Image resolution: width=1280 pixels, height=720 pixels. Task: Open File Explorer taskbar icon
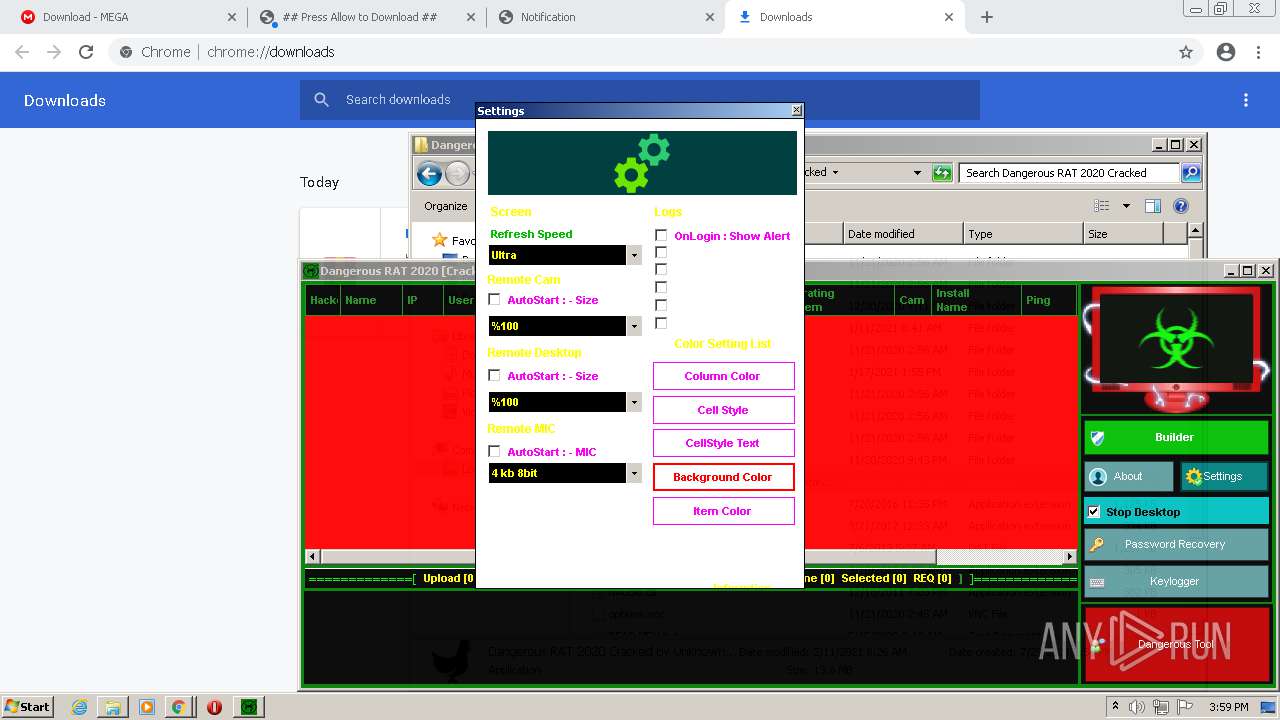point(113,707)
